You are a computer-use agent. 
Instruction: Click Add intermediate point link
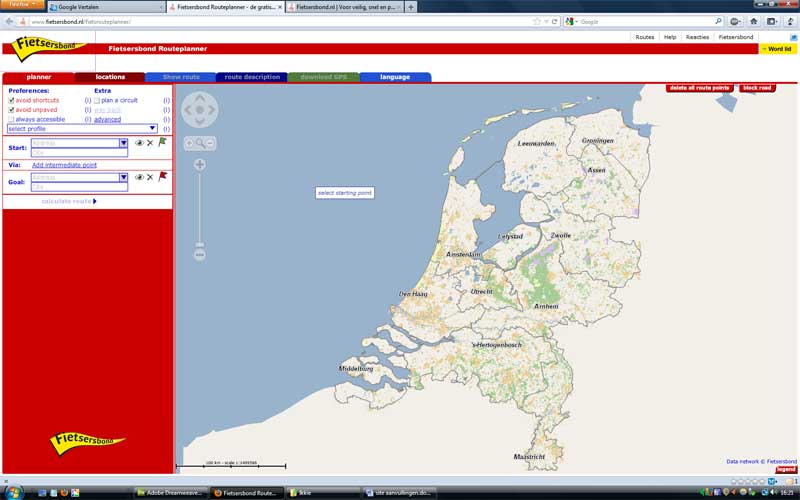64,165
